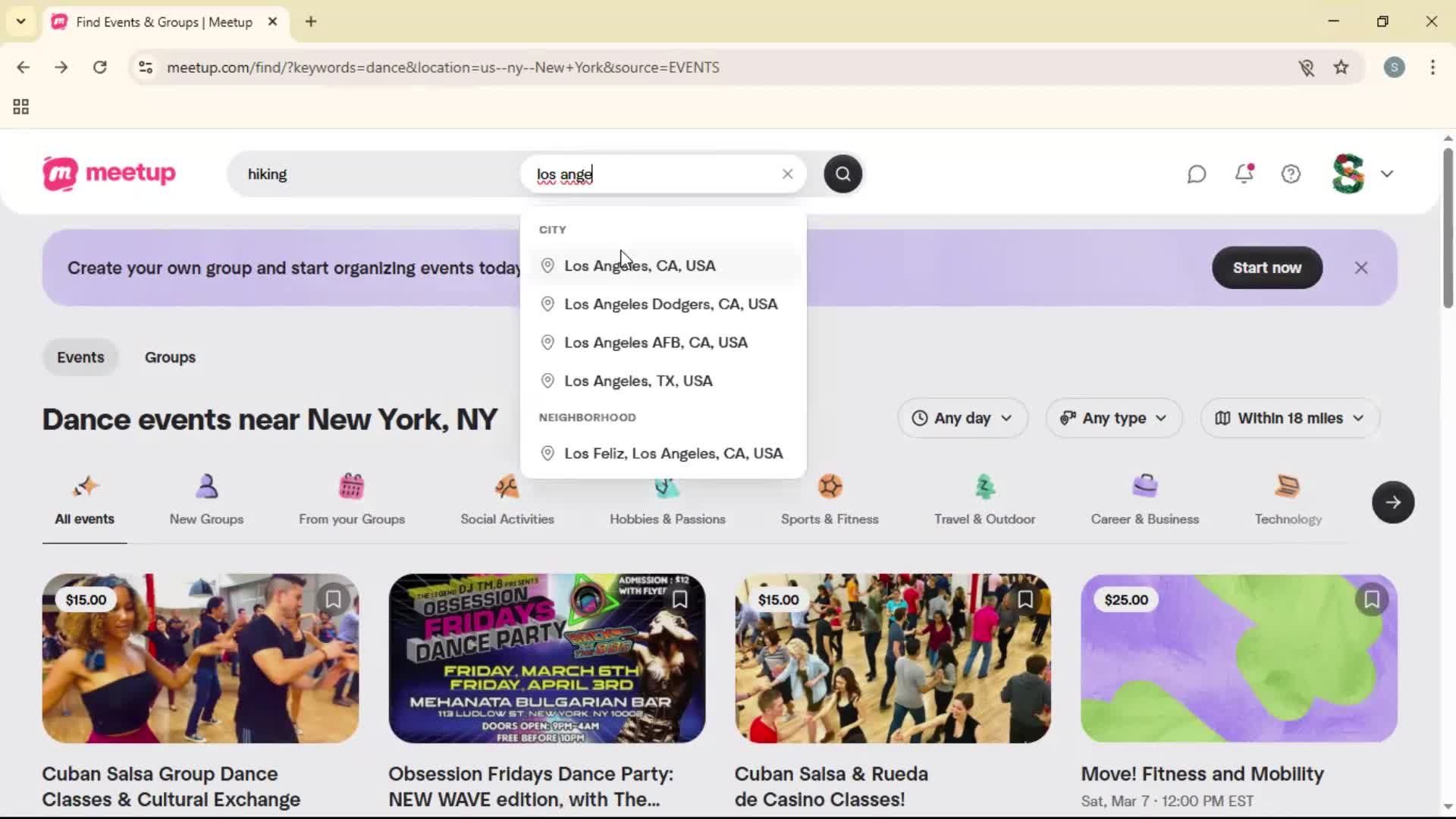Open the messages chat icon
1456x819 pixels.
pyautogui.click(x=1196, y=174)
